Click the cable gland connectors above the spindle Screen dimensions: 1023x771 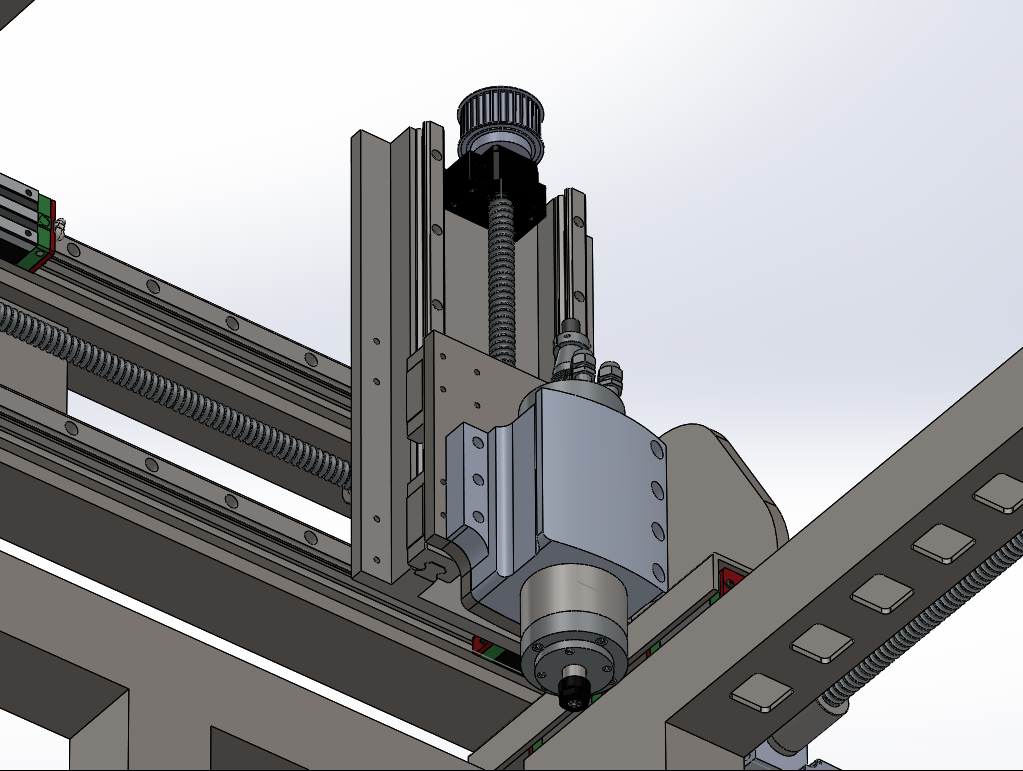coord(582,358)
